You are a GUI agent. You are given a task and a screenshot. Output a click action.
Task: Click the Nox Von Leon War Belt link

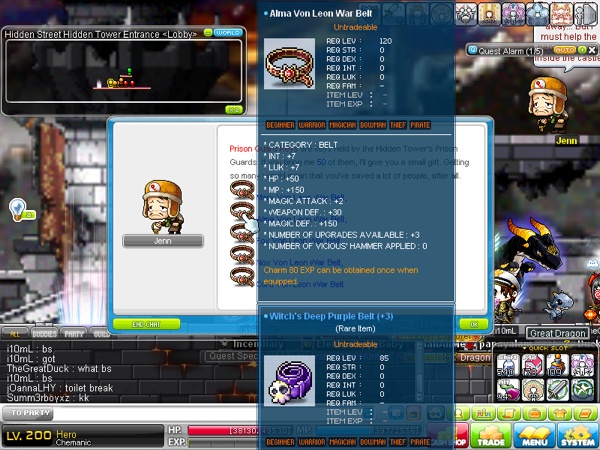pos(300,262)
